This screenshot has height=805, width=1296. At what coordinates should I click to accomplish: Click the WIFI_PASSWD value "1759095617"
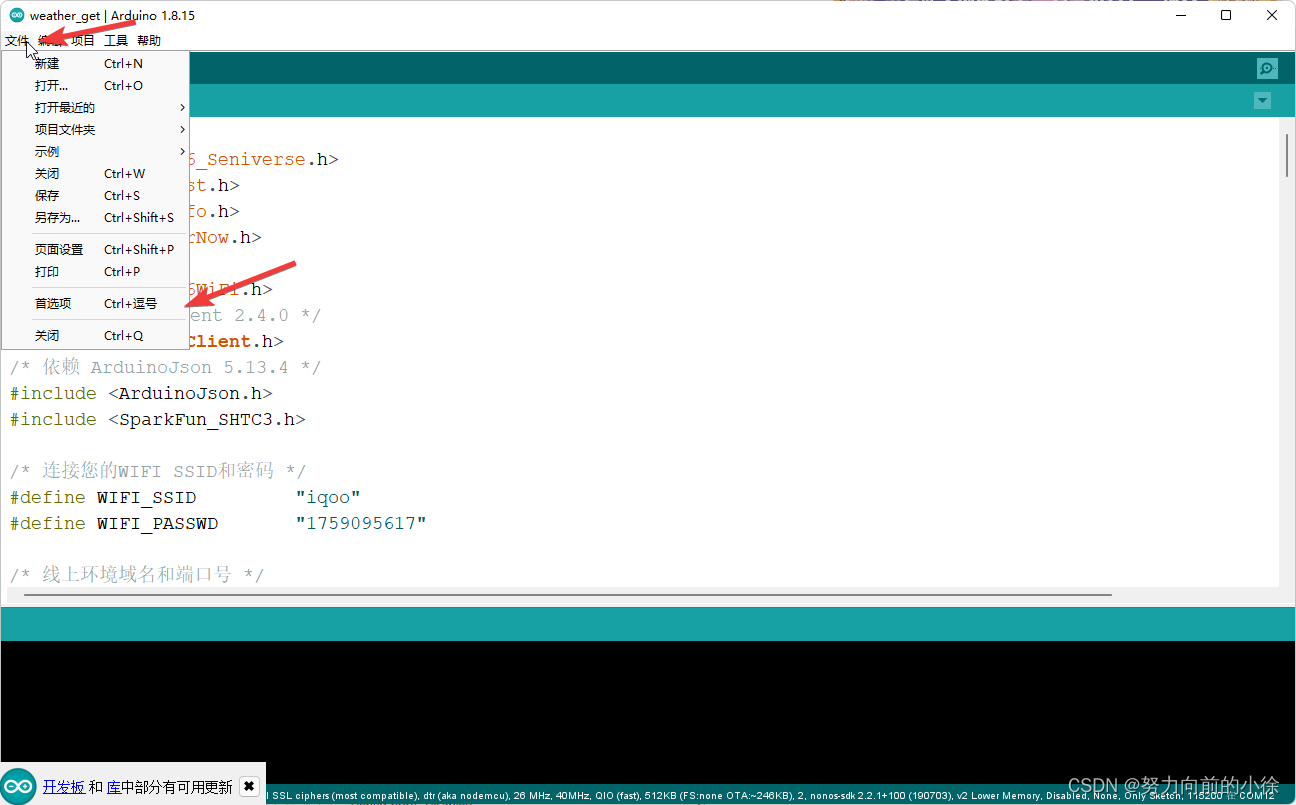tap(361, 523)
